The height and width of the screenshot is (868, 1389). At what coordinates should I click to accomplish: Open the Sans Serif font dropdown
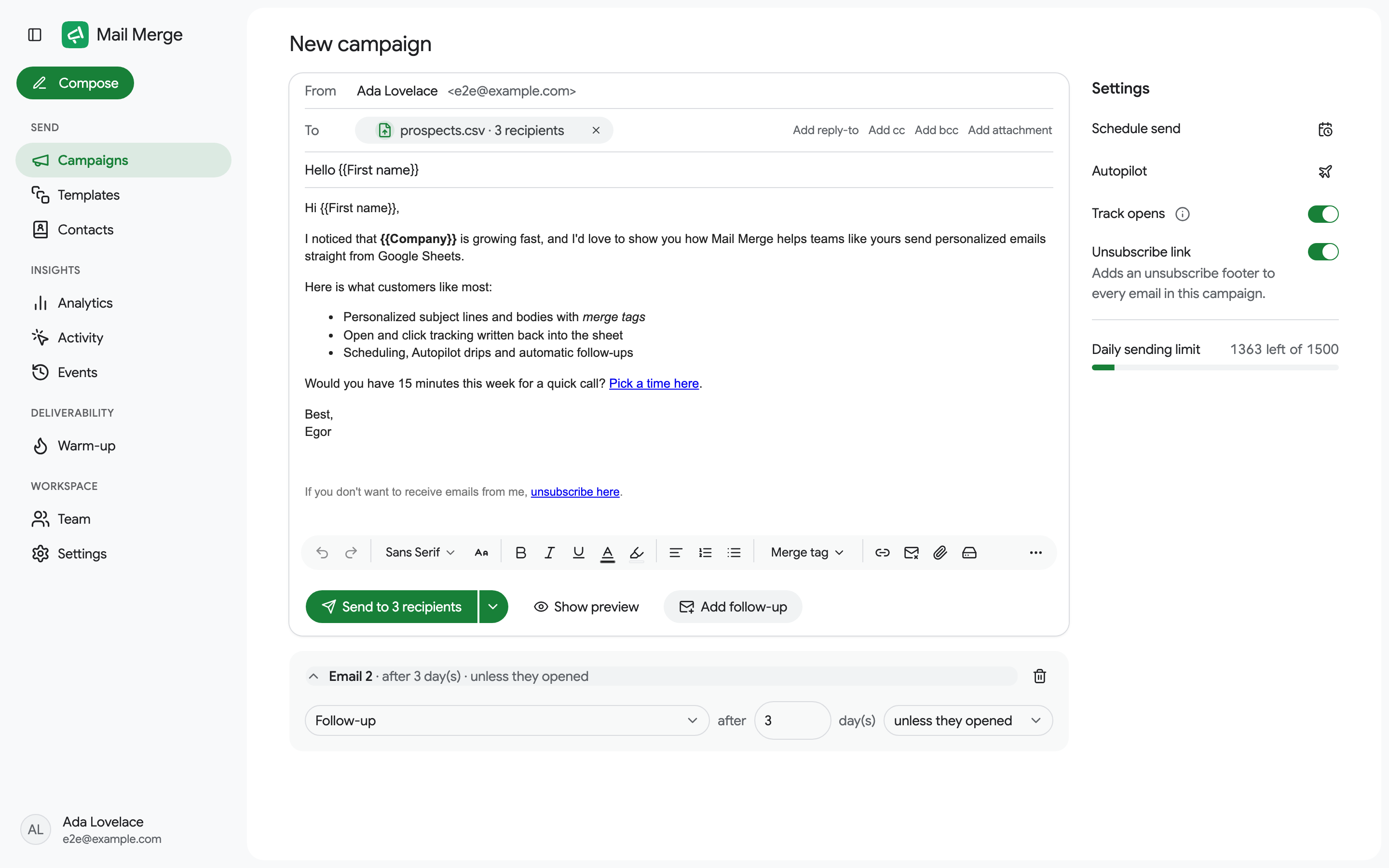(x=420, y=552)
